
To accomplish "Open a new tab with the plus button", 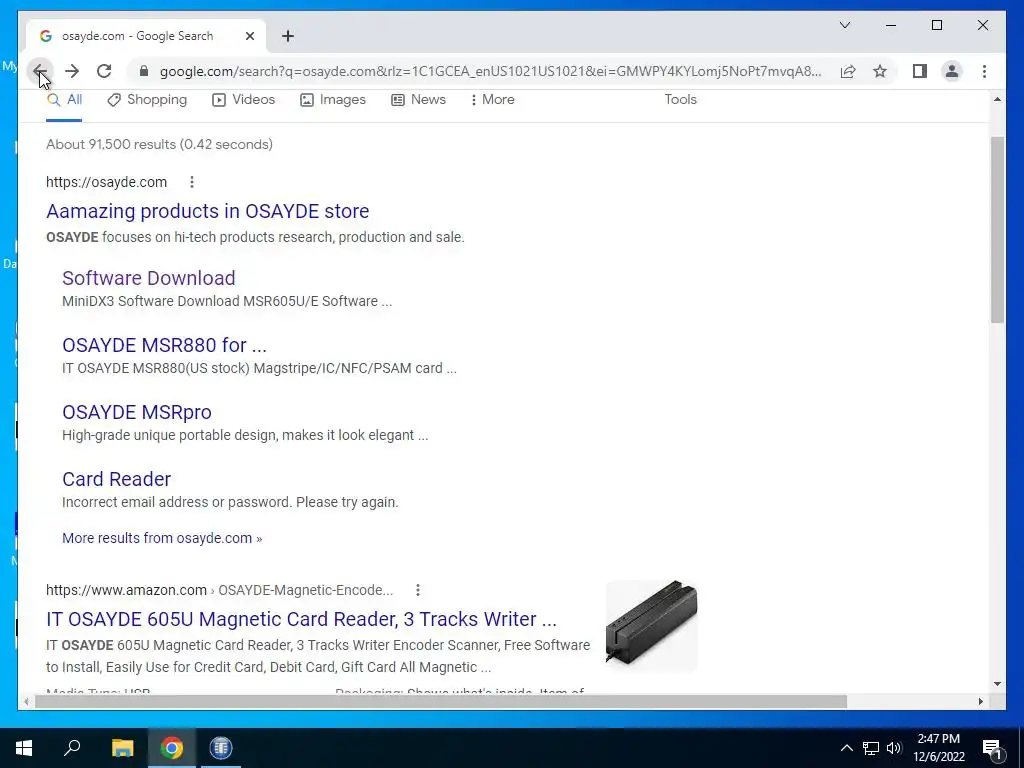I will [x=288, y=36].
